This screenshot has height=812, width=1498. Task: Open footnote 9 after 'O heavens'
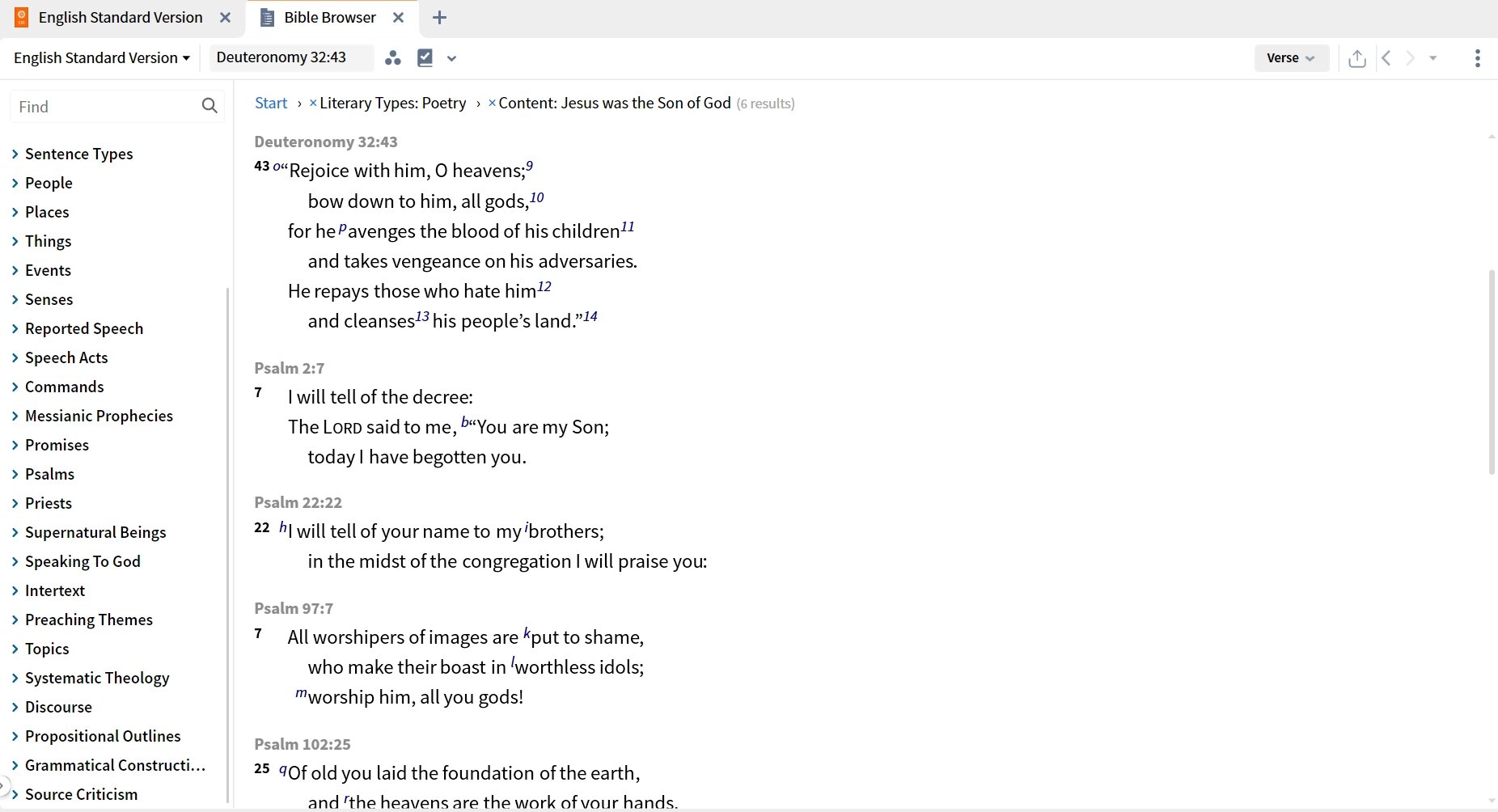point(529,165)
